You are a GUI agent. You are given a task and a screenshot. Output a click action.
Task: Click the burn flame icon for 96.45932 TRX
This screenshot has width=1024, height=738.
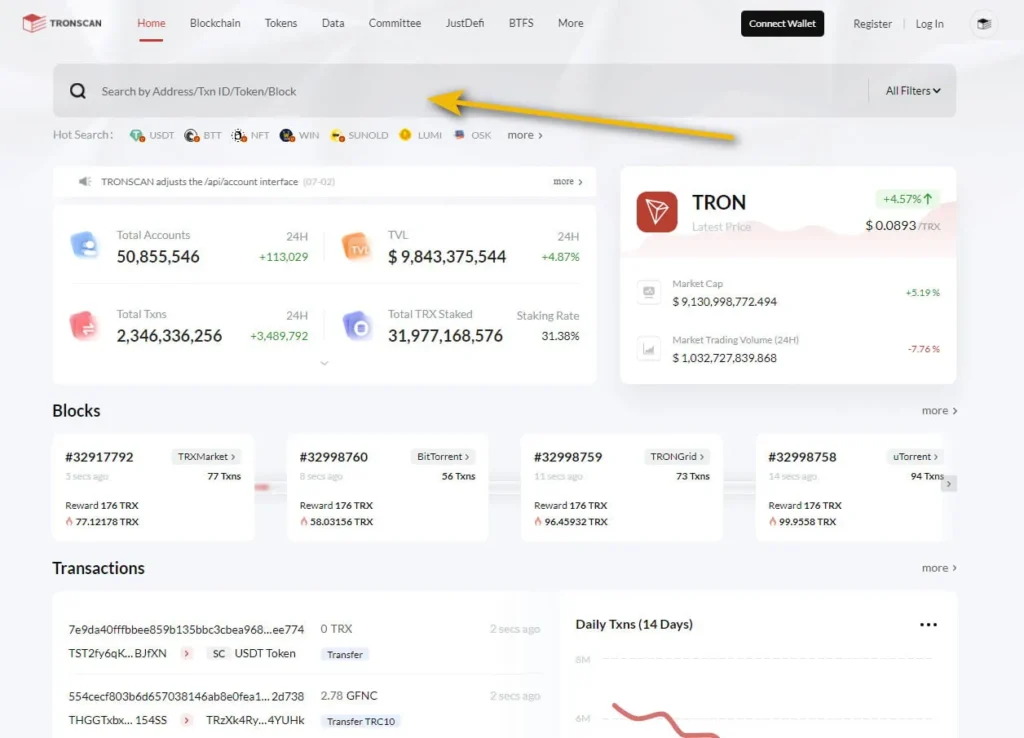pyautogui.click(x=538, y=521)
